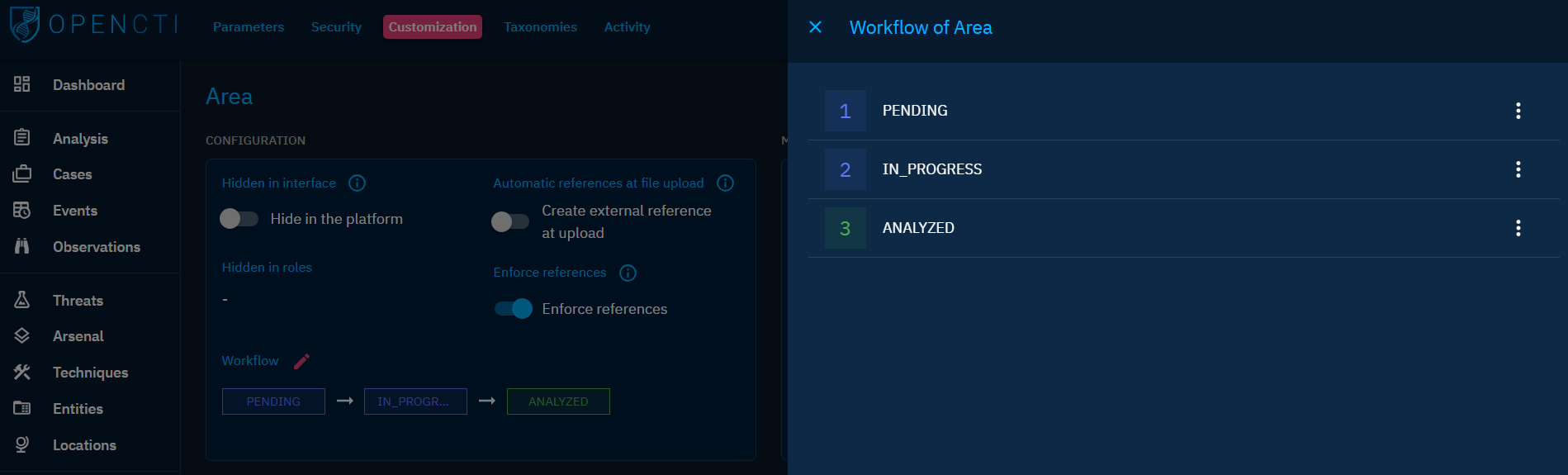Open options menu for PENDING status
The width and height of the screenshot is (1568, 475).
click(1518, 111)
